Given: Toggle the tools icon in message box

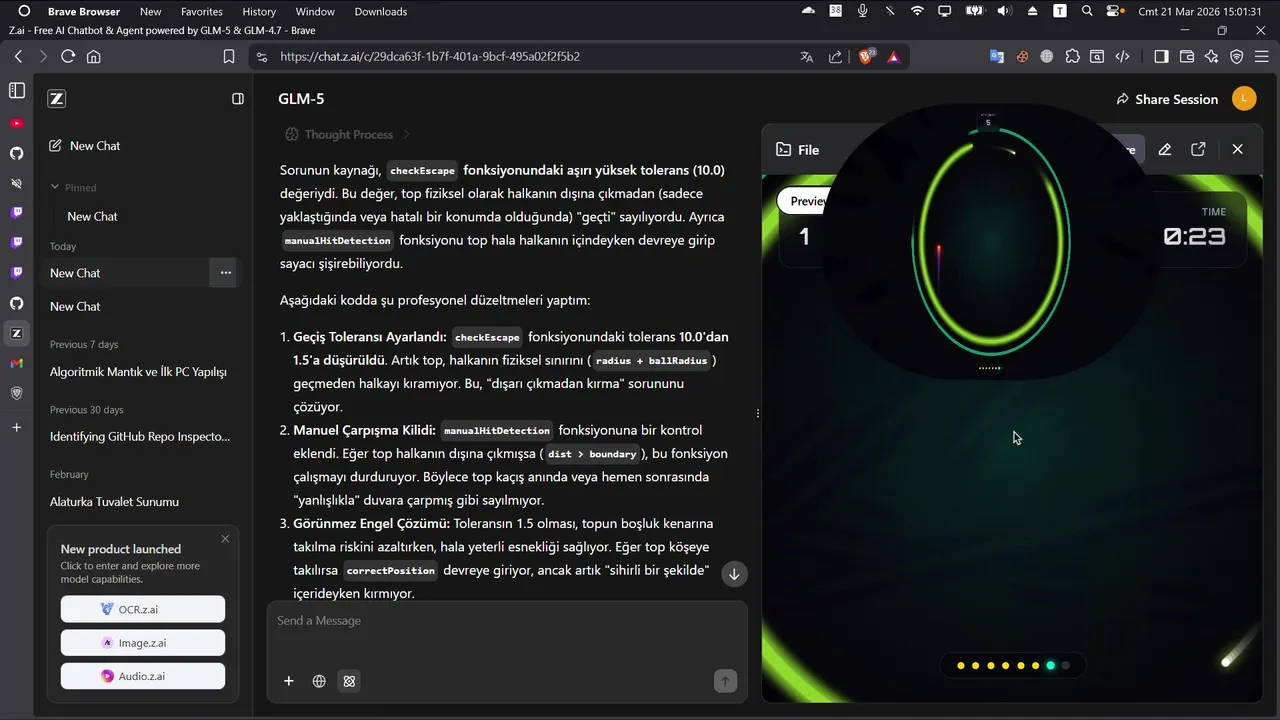Looking at the screenshot, I should click(x=349, y=681).
